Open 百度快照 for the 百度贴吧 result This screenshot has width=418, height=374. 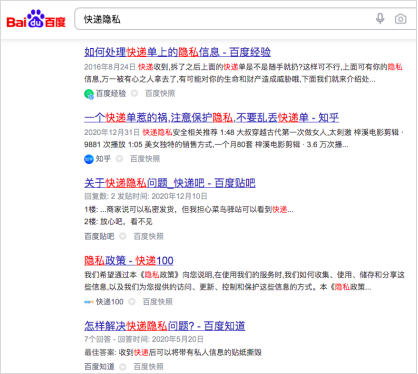pyautogui.click(x=149, y=236)
